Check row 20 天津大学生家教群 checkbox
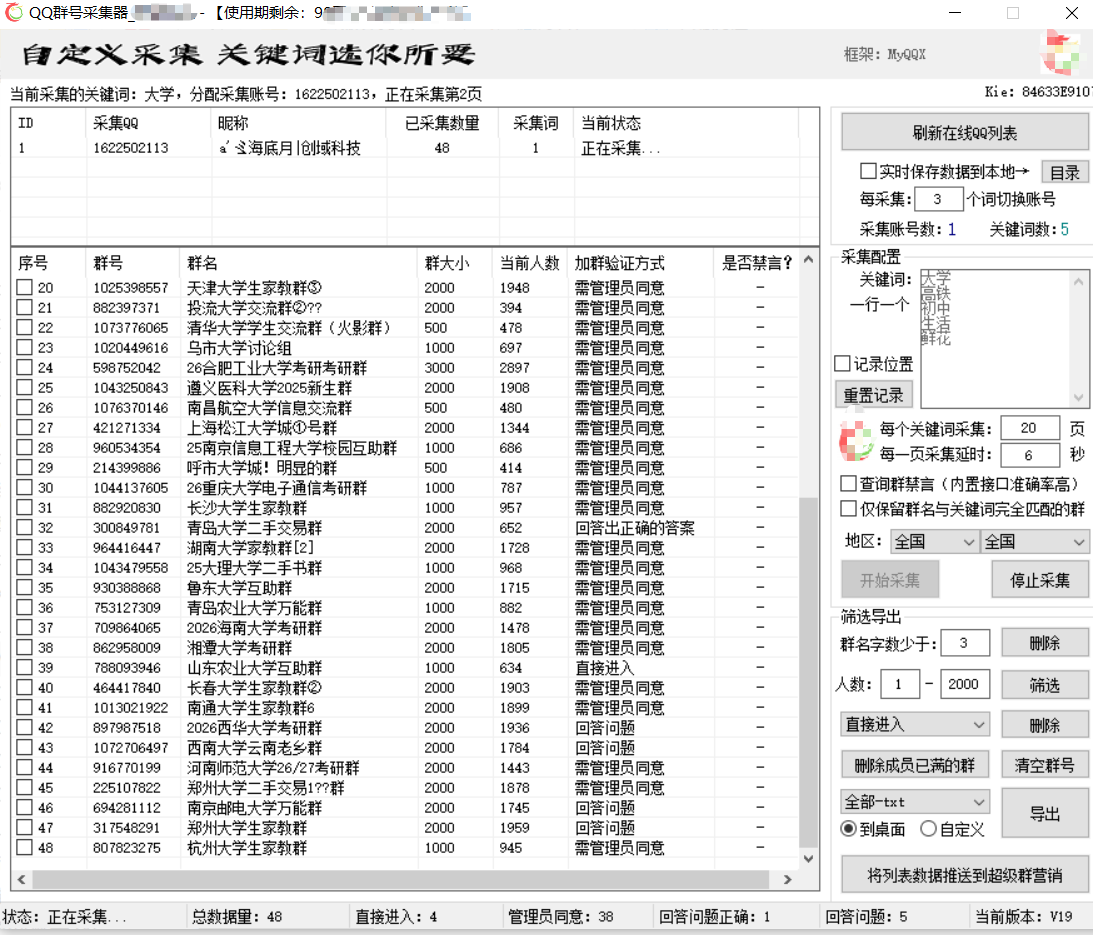 point(24,287)
